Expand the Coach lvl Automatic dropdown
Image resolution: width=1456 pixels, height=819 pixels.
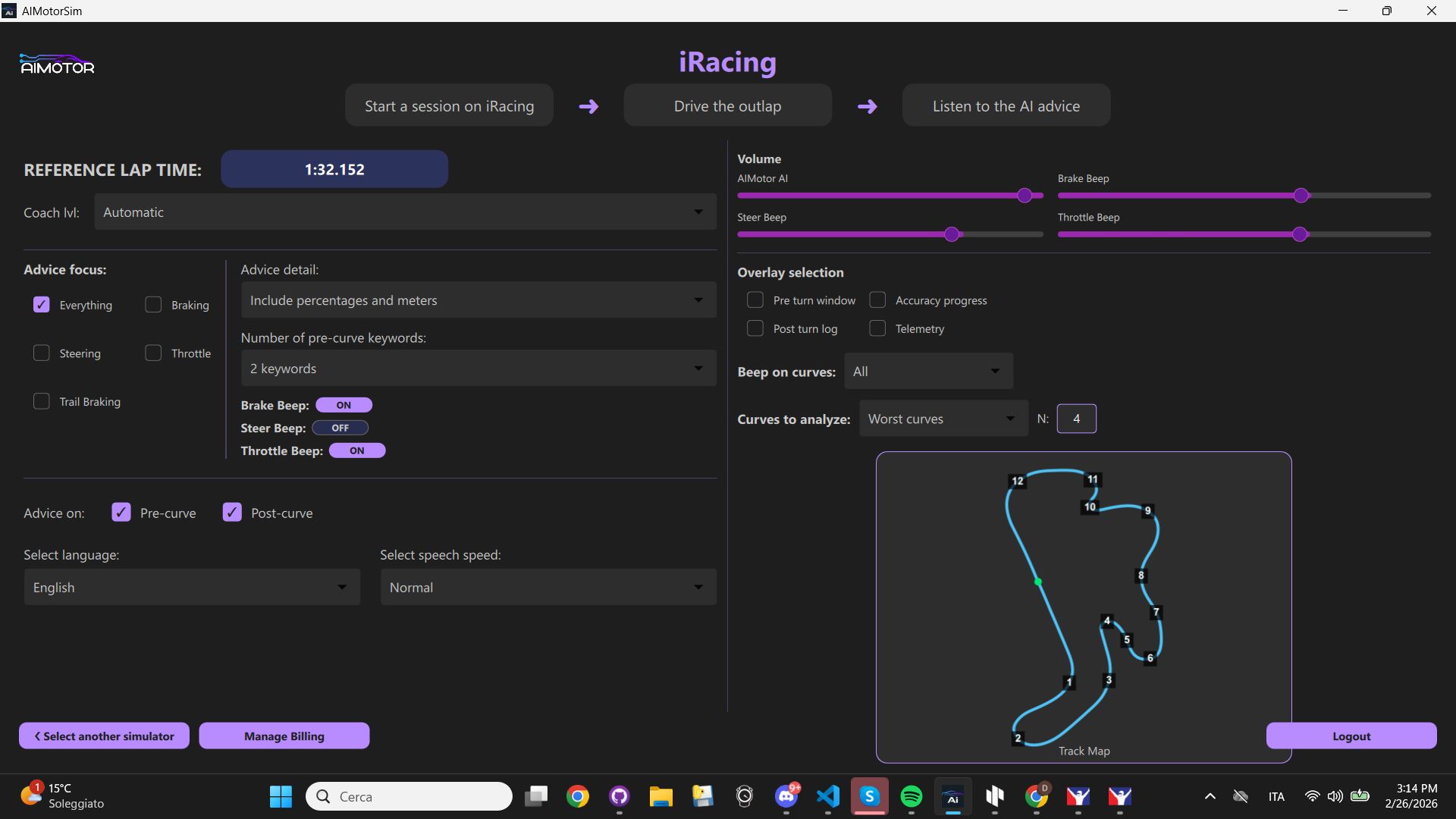coord(405,212)
